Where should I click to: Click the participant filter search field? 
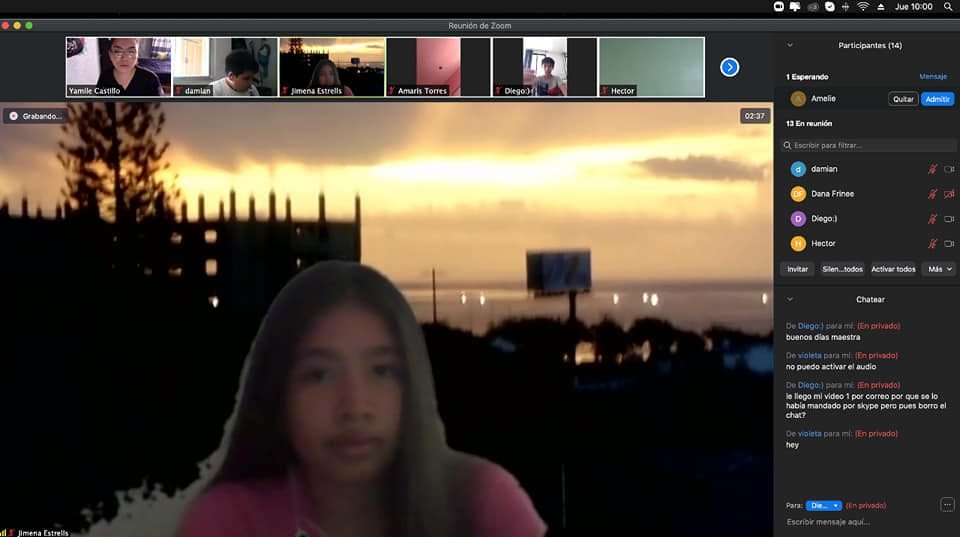(x=869, y=145)
